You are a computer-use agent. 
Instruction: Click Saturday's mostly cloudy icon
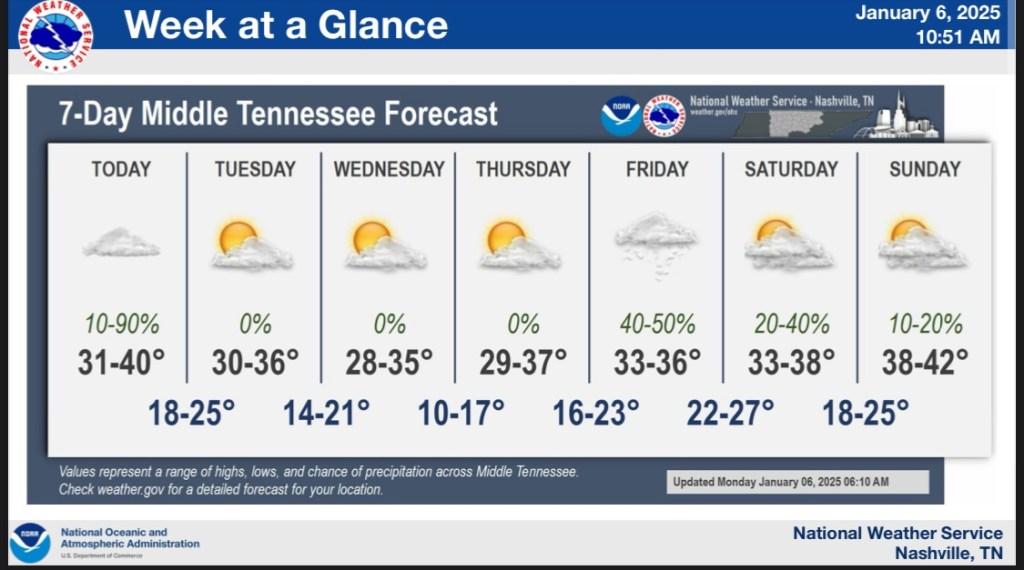pos(789,245)
